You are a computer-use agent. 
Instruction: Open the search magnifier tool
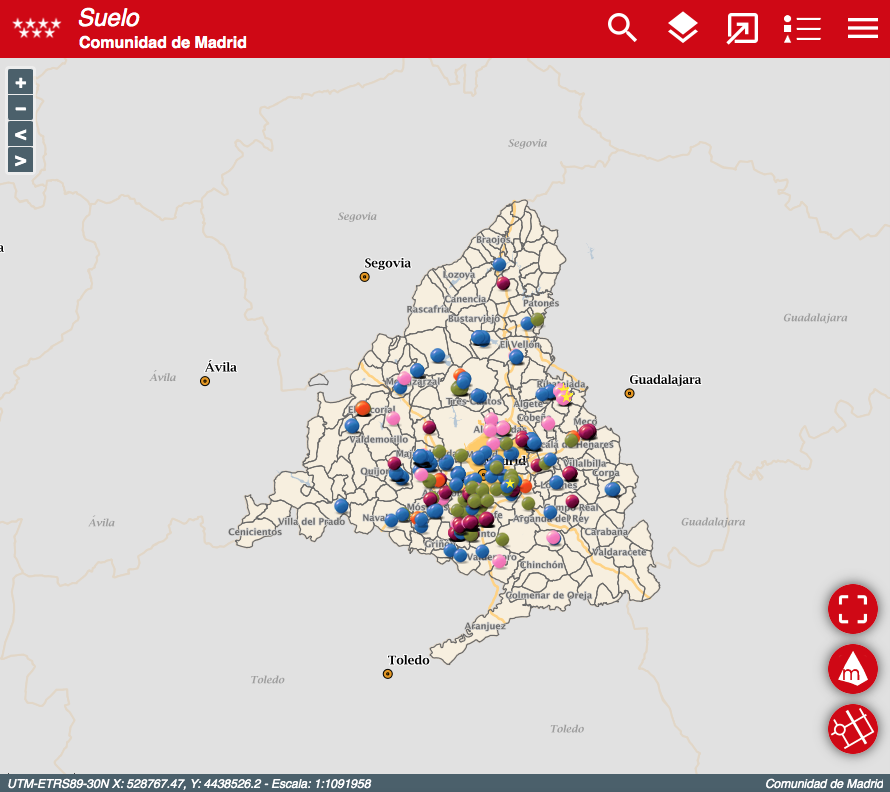point(622,28)
